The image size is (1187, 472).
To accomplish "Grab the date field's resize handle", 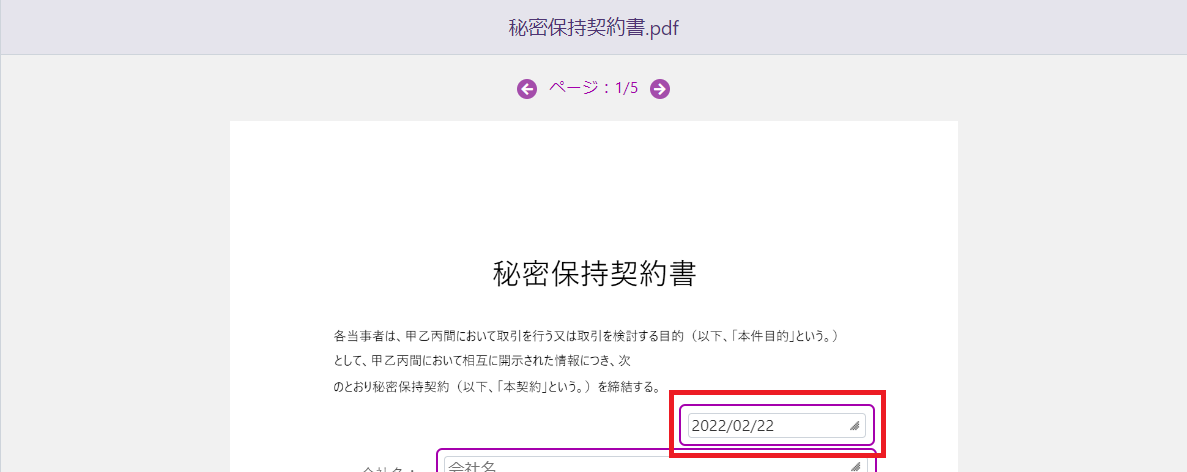I will point(855,426).
